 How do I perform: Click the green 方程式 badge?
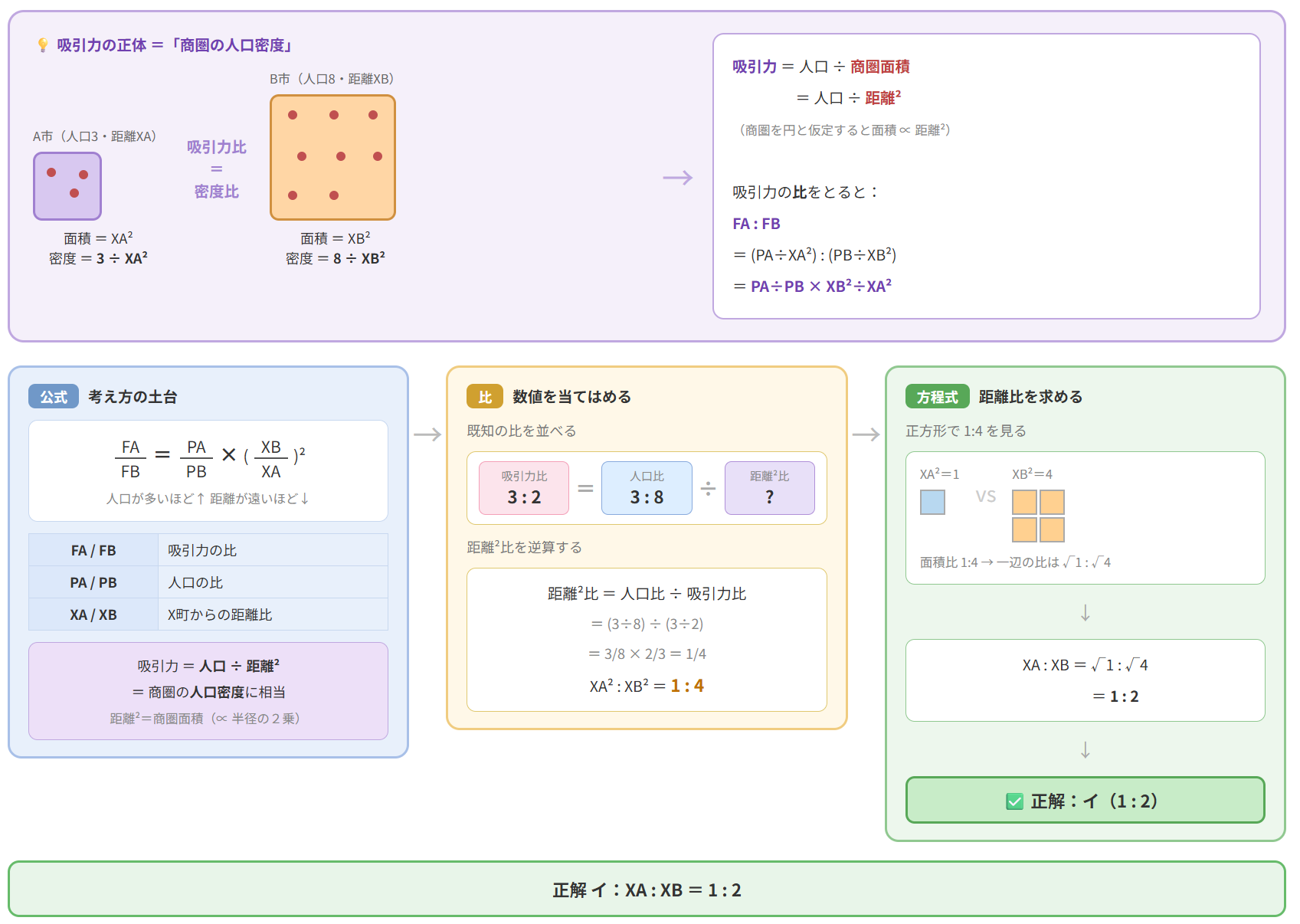coord(937,397)
